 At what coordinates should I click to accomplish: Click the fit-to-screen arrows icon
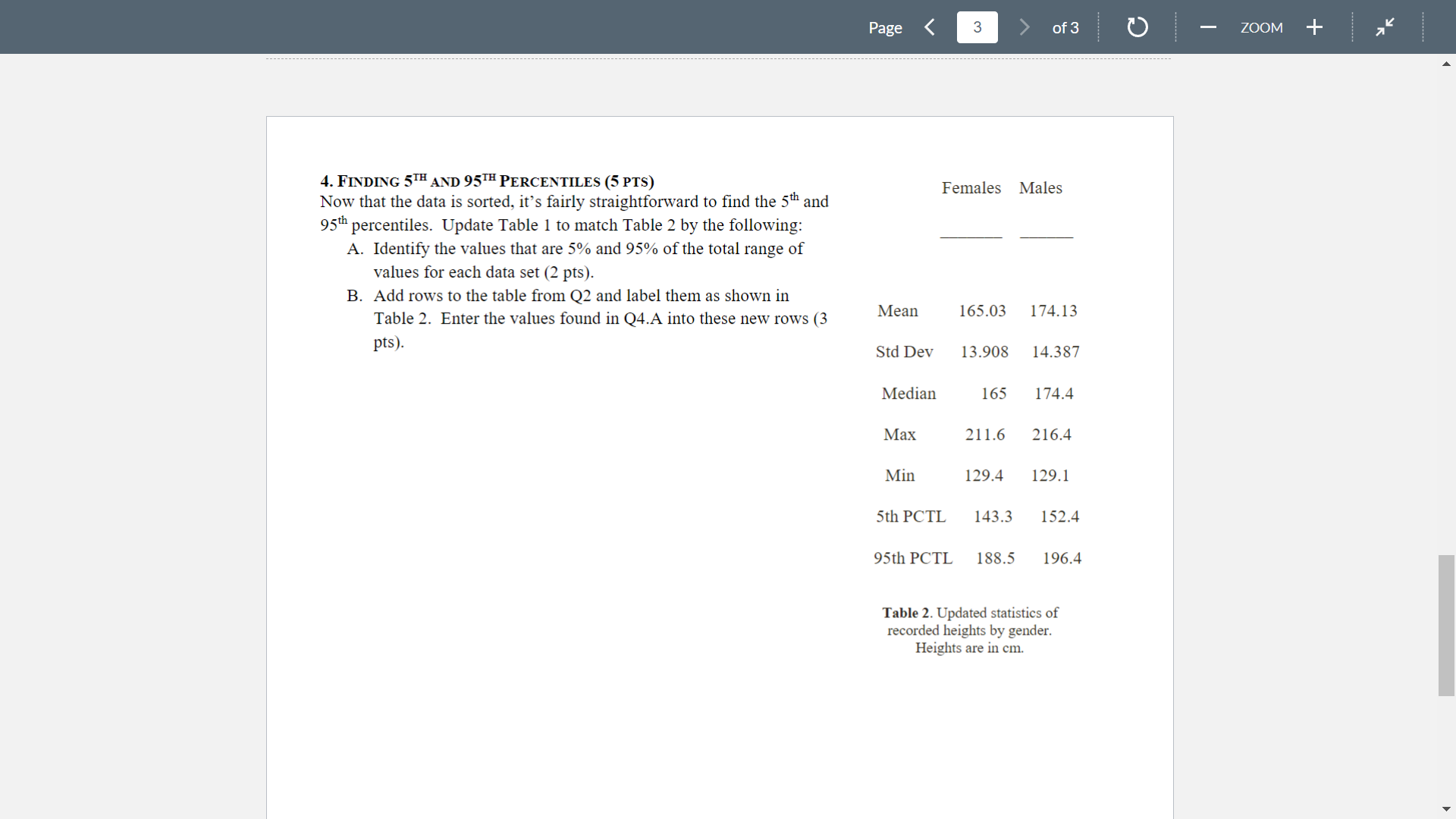pos(1385,27)
